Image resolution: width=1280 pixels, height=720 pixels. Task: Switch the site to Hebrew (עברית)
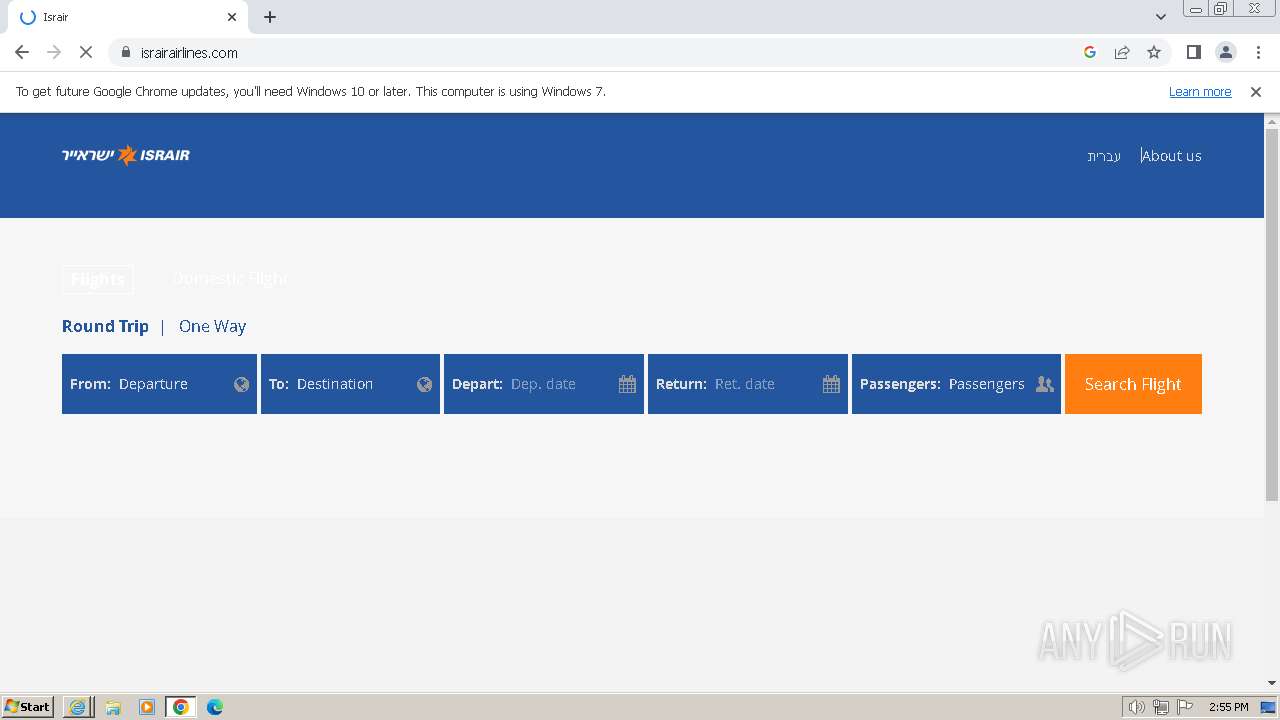(1104, 156)
